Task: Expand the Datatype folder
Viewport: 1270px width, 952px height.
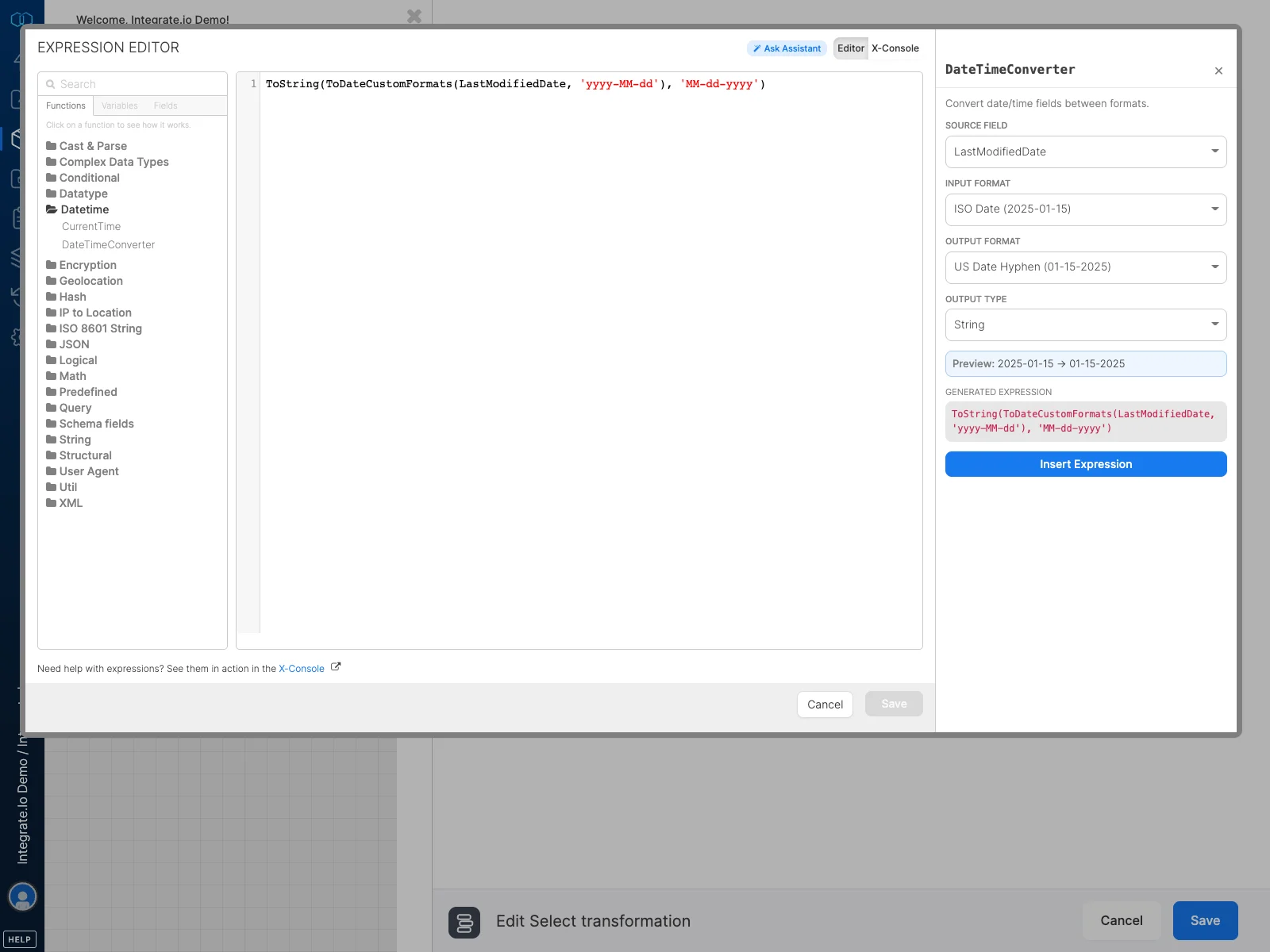Action: (x=77, y=194)
